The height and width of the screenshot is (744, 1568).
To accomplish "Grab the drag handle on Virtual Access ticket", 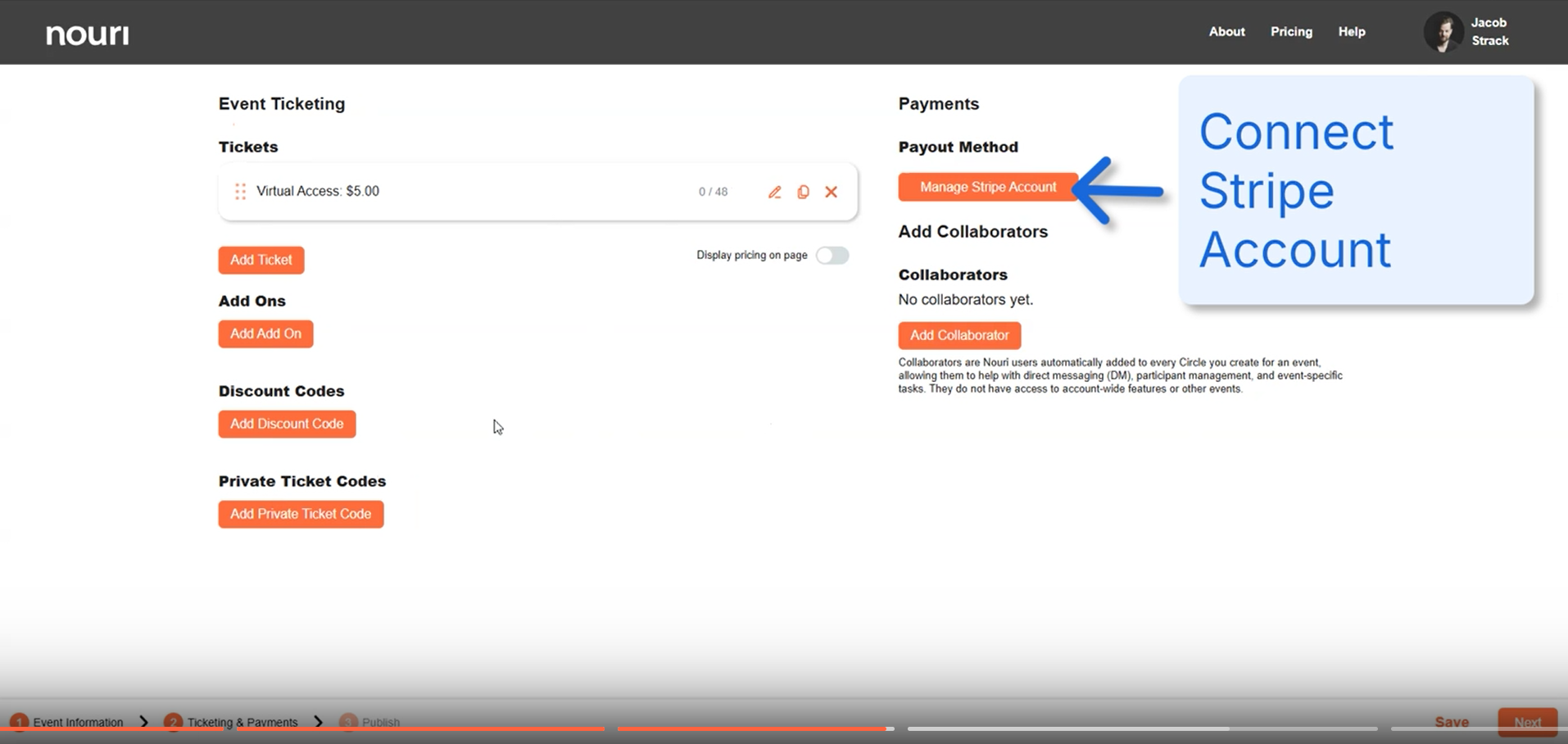I will 240,192.
